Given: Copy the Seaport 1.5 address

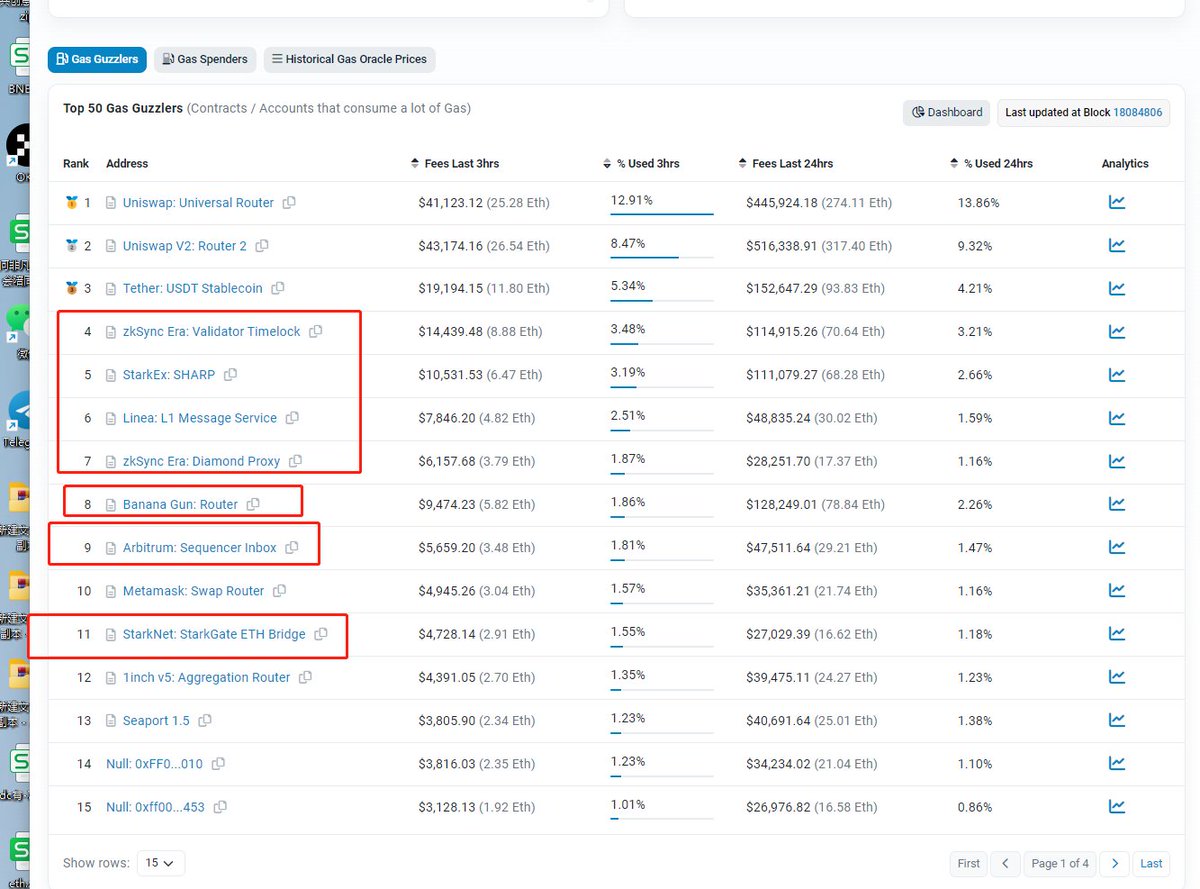Looking at the screenshot, I should (x=205, y=721).
